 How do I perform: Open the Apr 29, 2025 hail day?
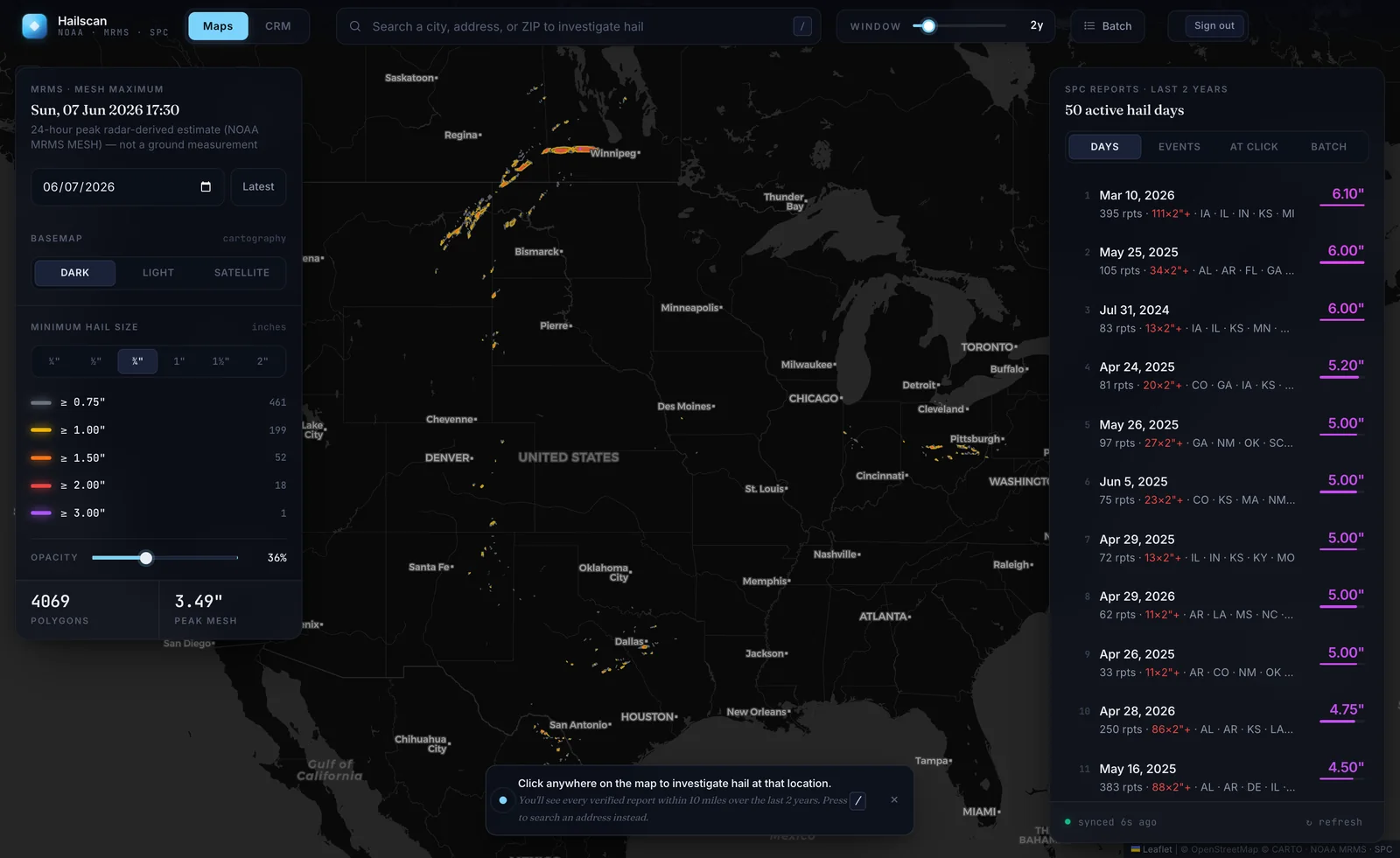[x=1217, y=548]
